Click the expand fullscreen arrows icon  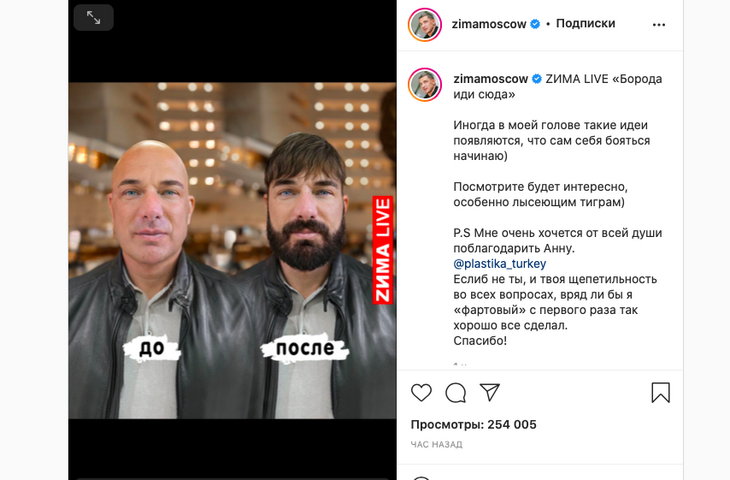pos(94,18)
